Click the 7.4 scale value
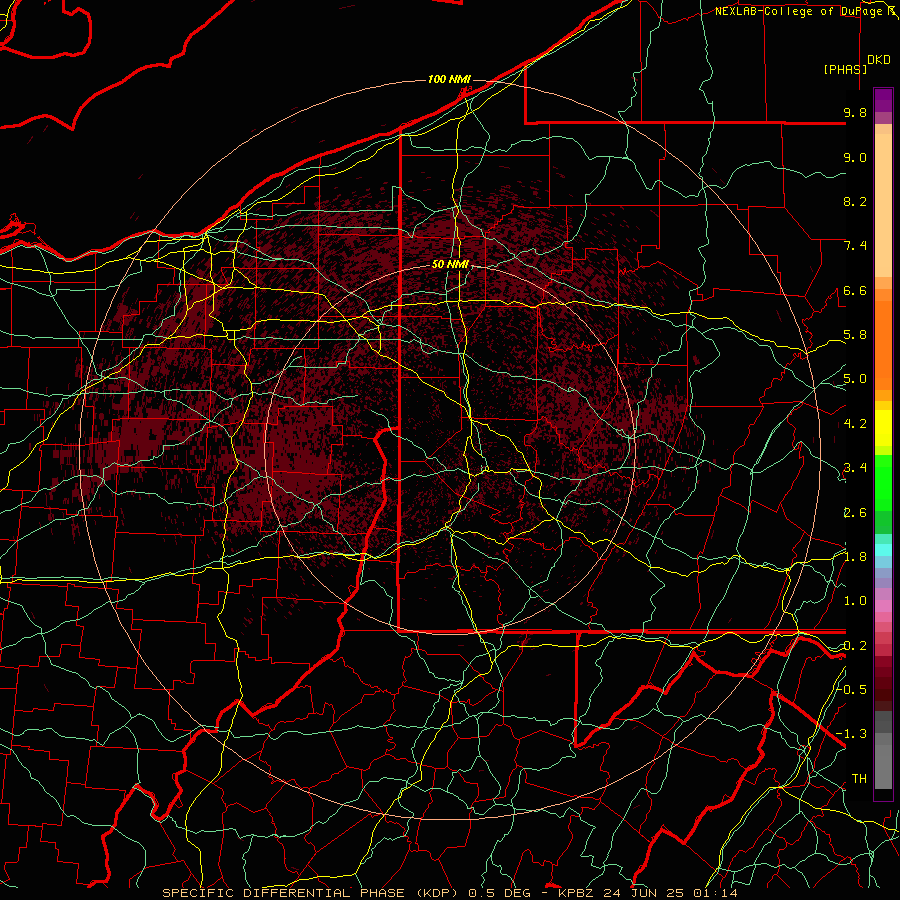This screenshot has height=900, width=900. [x=855, y=246]
